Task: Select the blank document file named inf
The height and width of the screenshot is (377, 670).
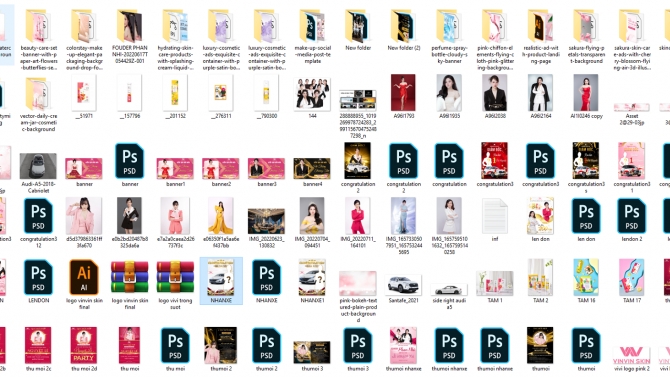Action: point(495,216)
